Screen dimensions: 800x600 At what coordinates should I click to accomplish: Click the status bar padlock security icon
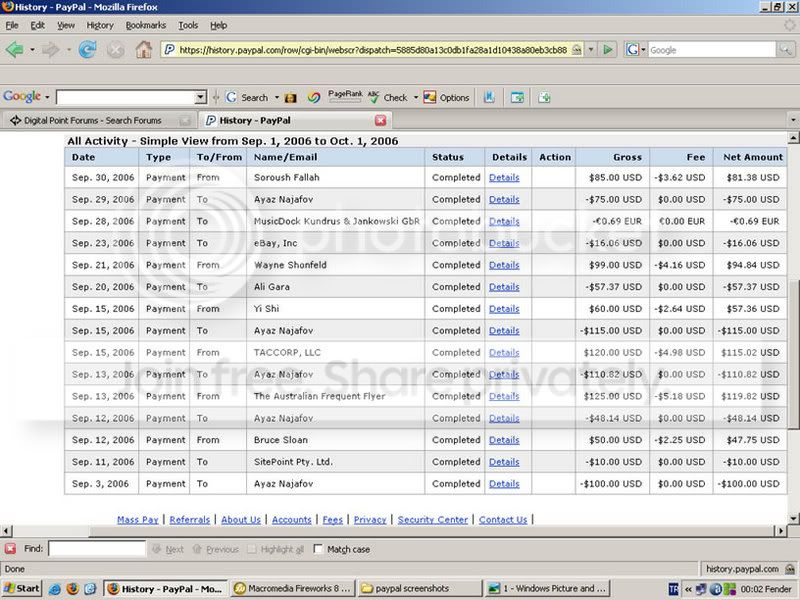(x=790, y=569)
